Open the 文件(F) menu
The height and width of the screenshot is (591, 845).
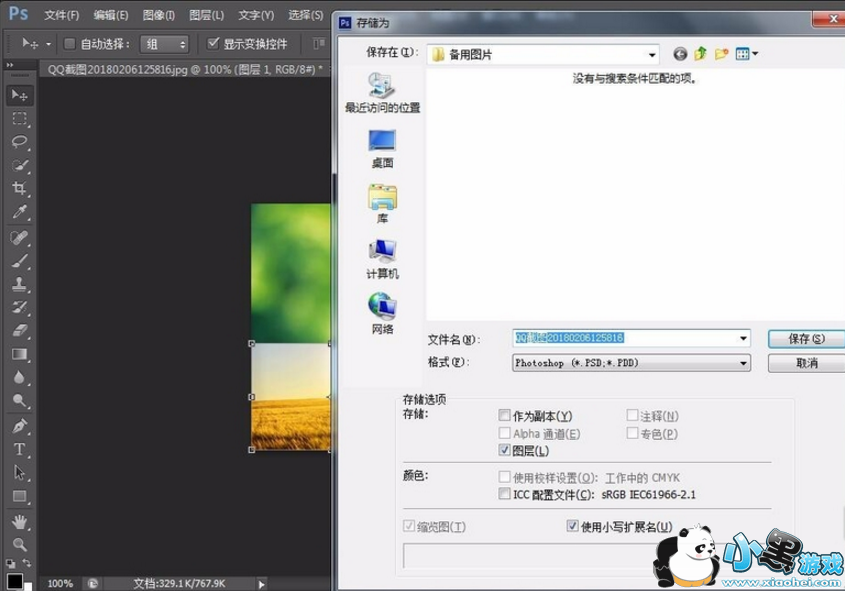tap(62, 15)
